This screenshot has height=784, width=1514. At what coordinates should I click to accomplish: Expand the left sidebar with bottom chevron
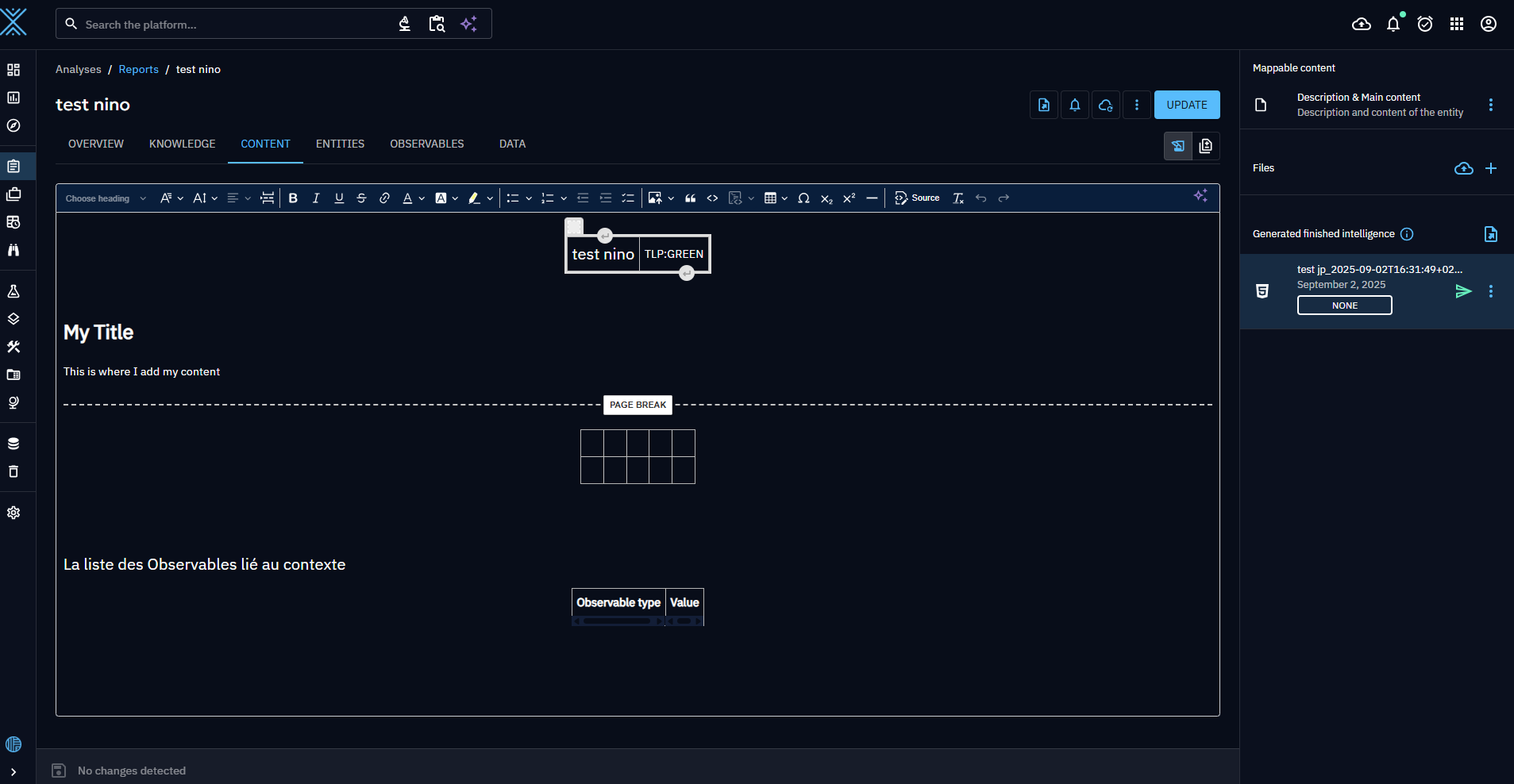(x=13, y=771)
